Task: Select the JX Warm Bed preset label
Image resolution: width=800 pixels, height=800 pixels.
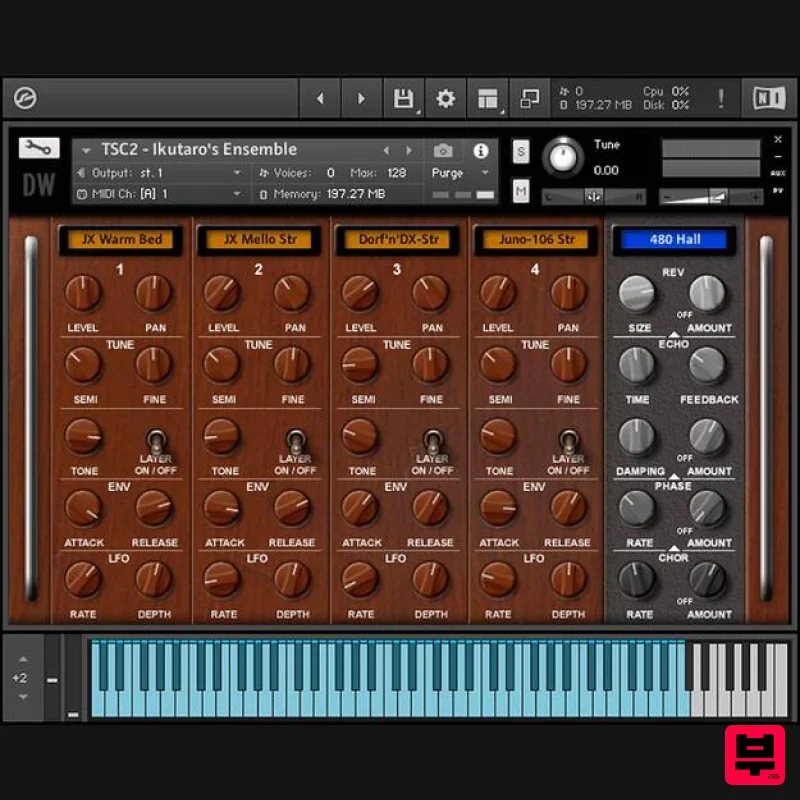Action: click(121, 240)
